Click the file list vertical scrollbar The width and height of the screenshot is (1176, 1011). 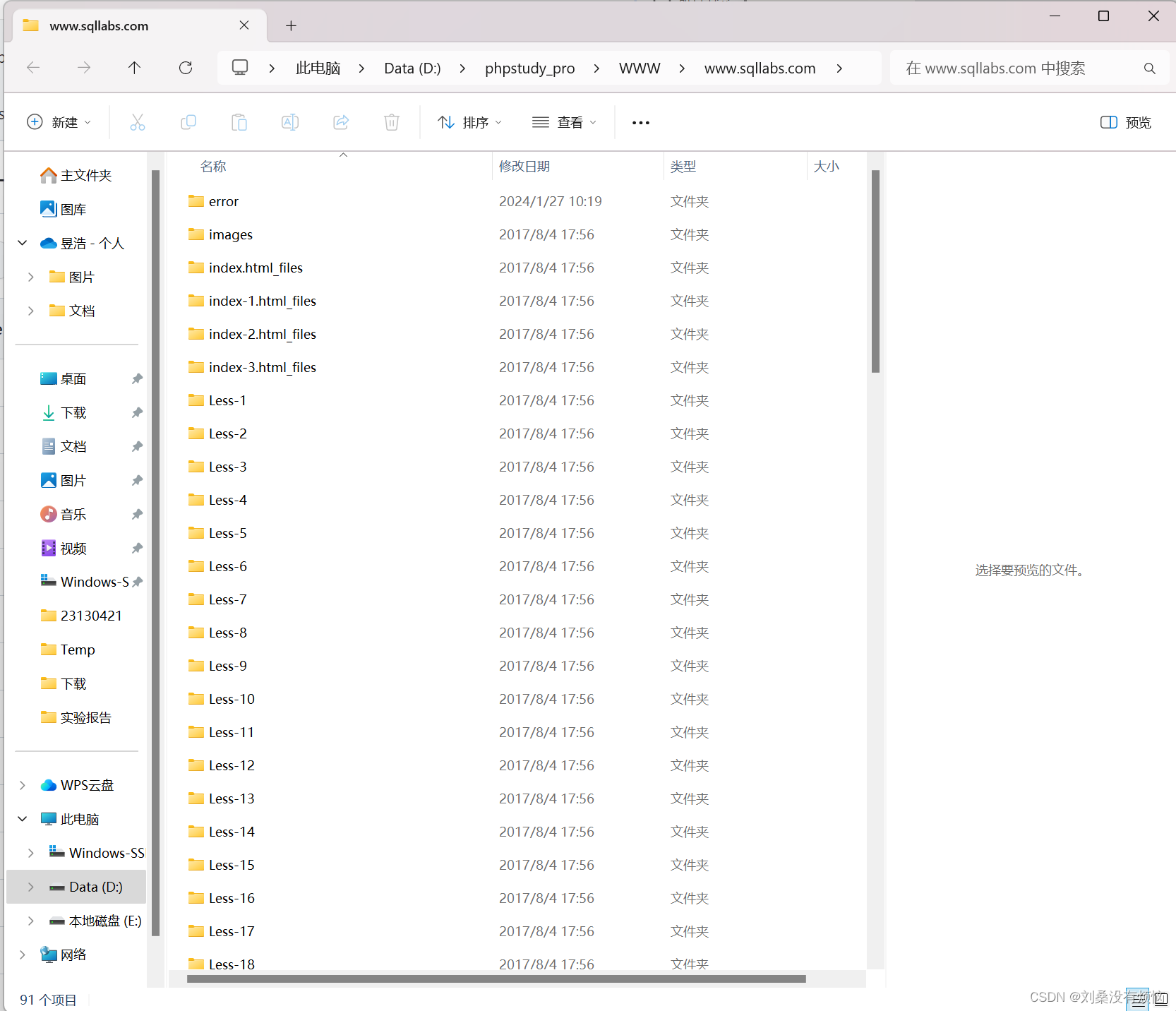(x=875, y=271)
